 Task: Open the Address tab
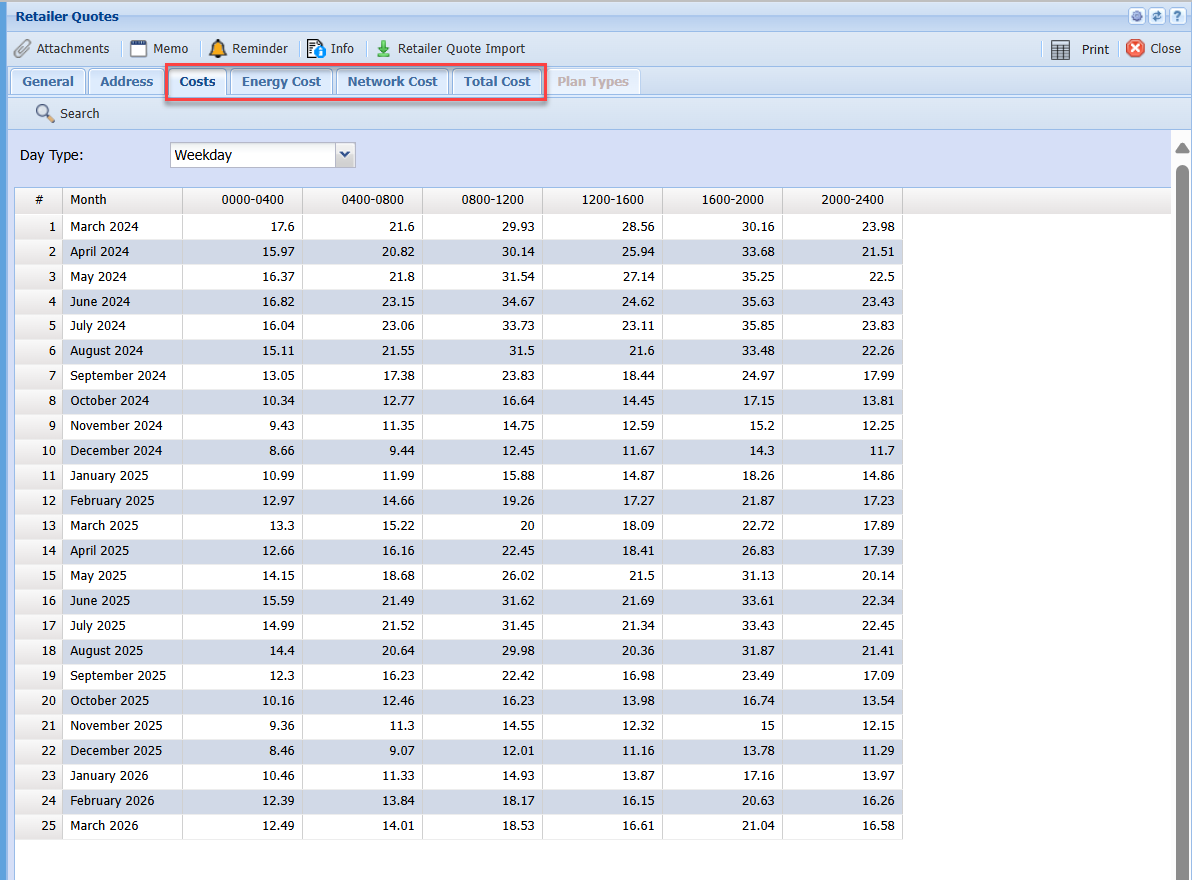coord(127,82)
